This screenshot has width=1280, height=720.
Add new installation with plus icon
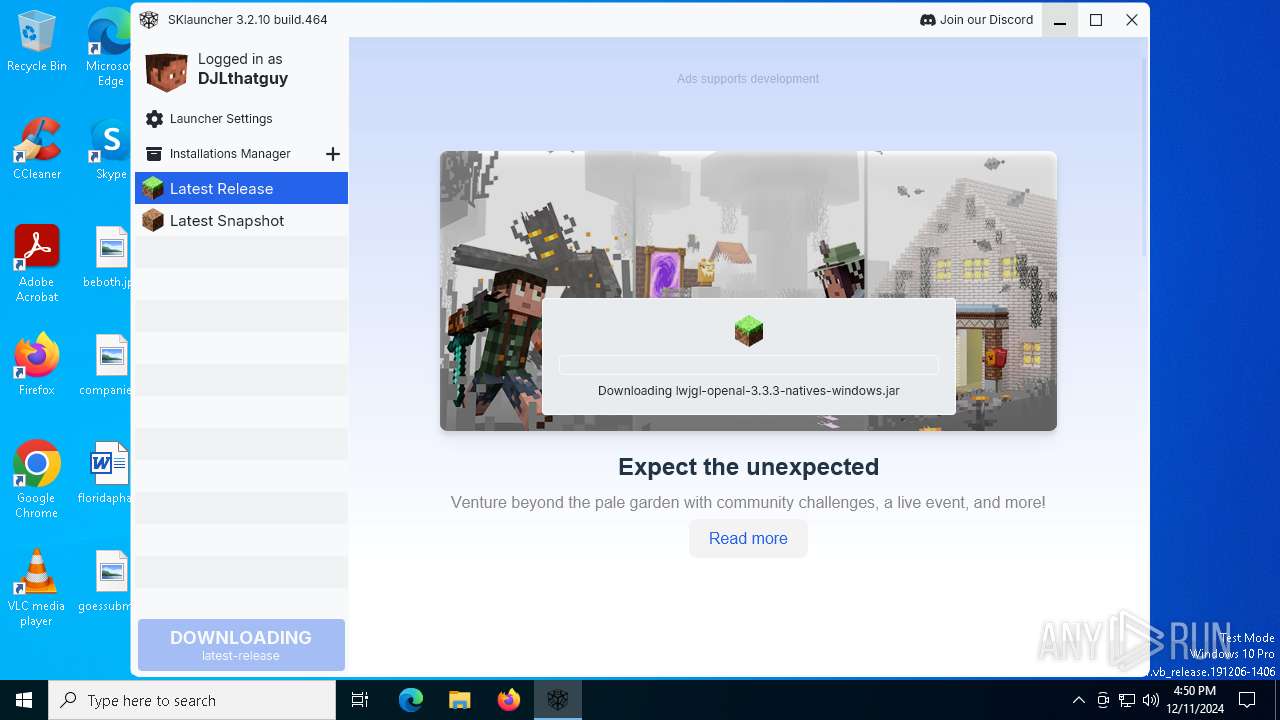(333, 154)
